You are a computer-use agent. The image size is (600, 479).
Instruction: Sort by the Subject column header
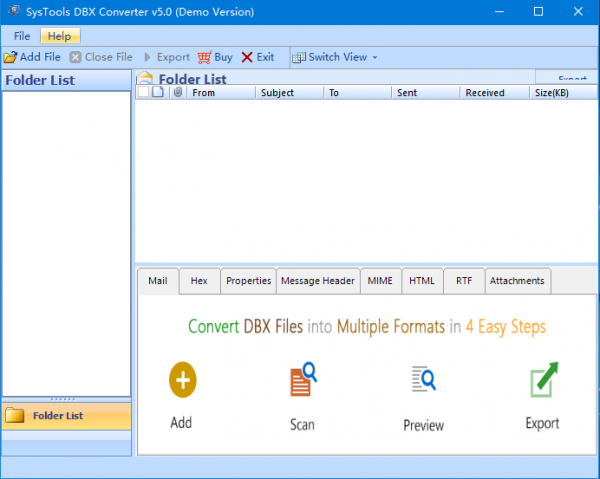pos(289,93)
